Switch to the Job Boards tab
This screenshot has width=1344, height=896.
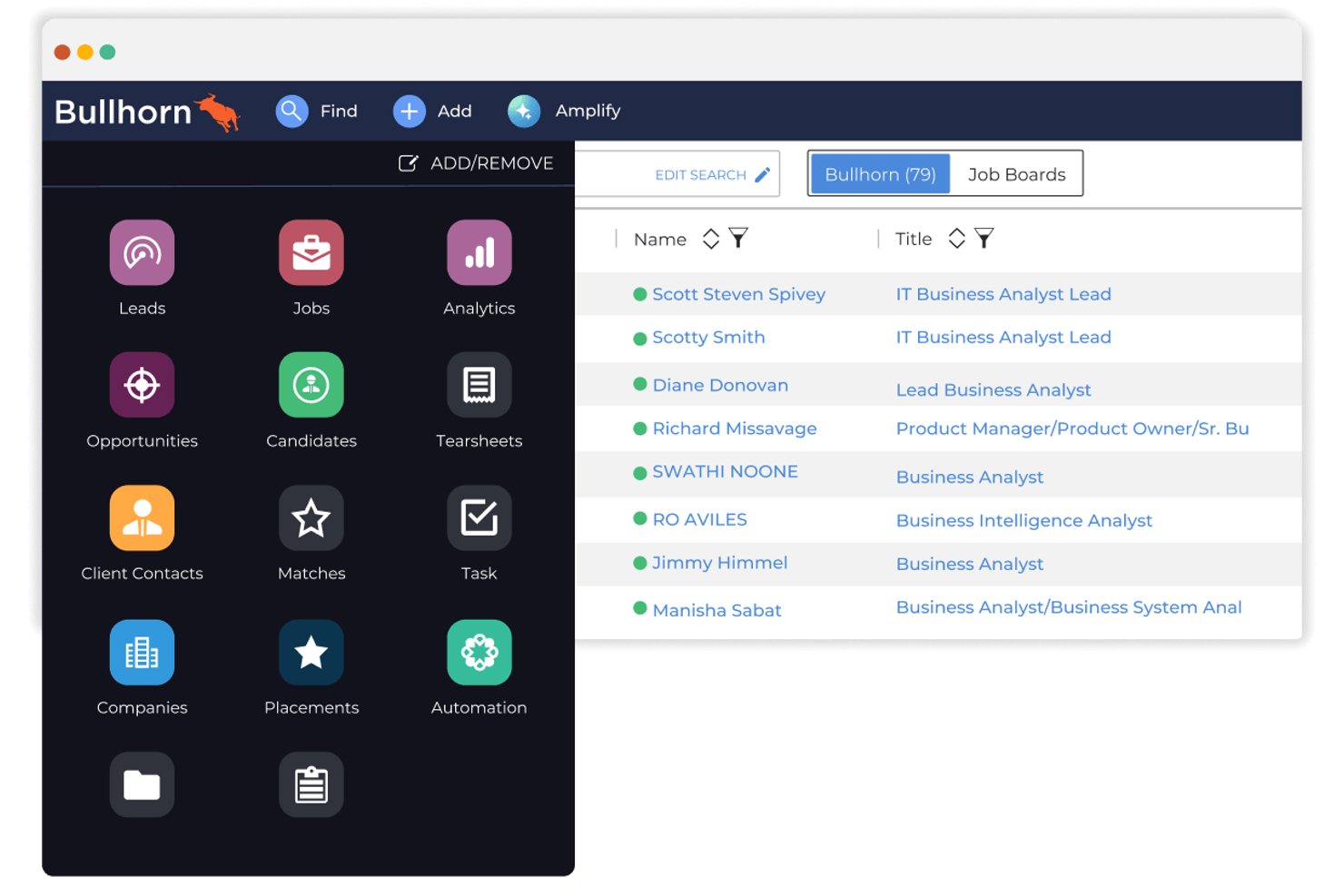[x=1016, y=173]
